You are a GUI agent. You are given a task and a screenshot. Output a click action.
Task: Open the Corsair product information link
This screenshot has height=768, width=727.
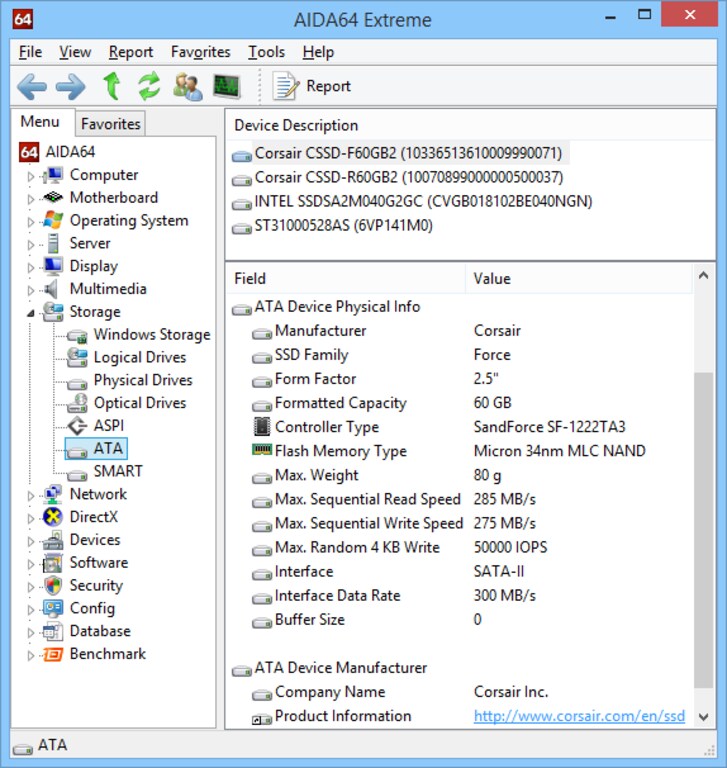[x=579, y=716]
